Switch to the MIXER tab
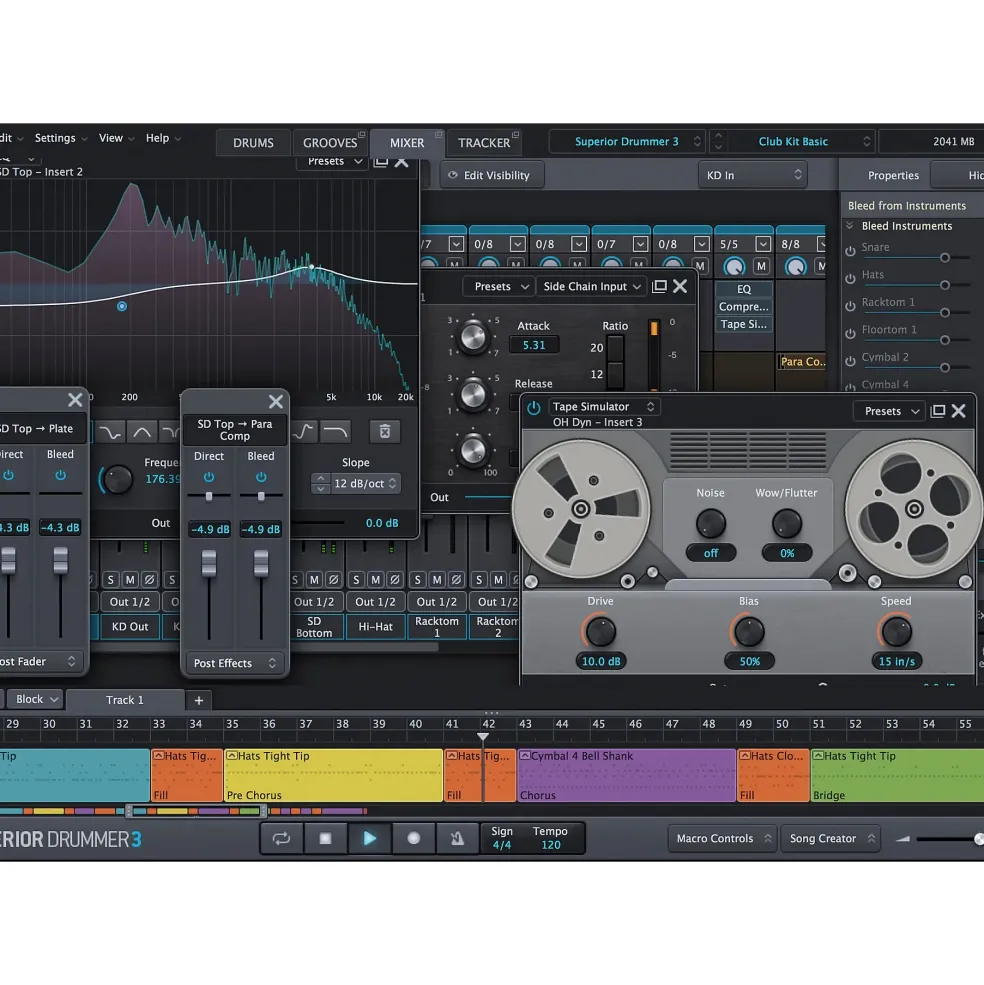The image size is (984, 985). (x=407, y=143)
